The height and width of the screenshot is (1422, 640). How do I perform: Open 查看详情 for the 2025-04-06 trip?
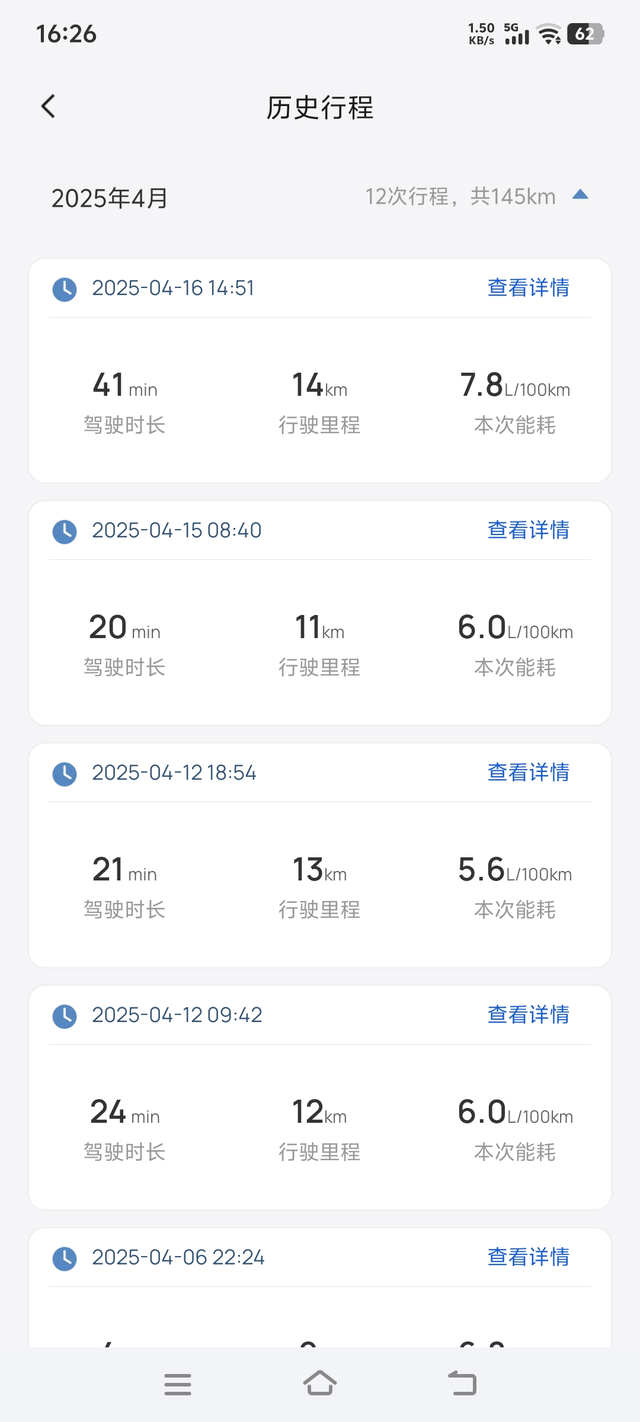point(528,1257)
